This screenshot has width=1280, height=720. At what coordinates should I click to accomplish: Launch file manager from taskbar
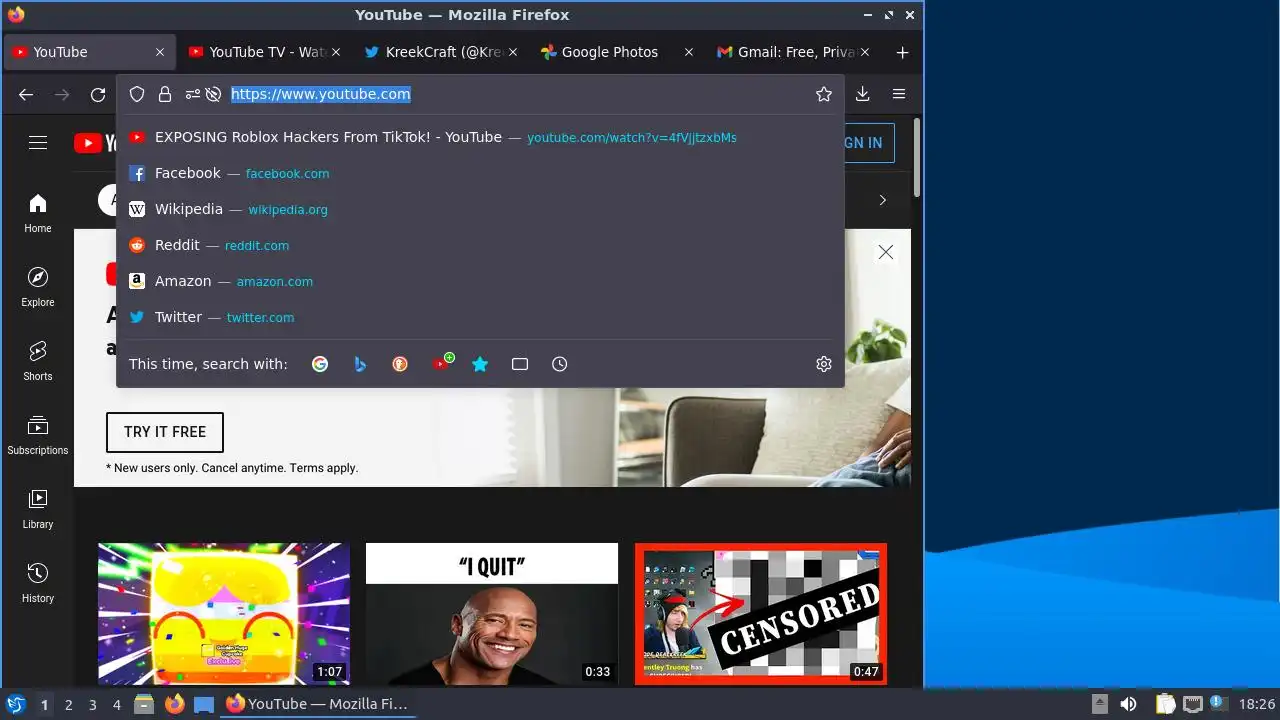point(144,704)
